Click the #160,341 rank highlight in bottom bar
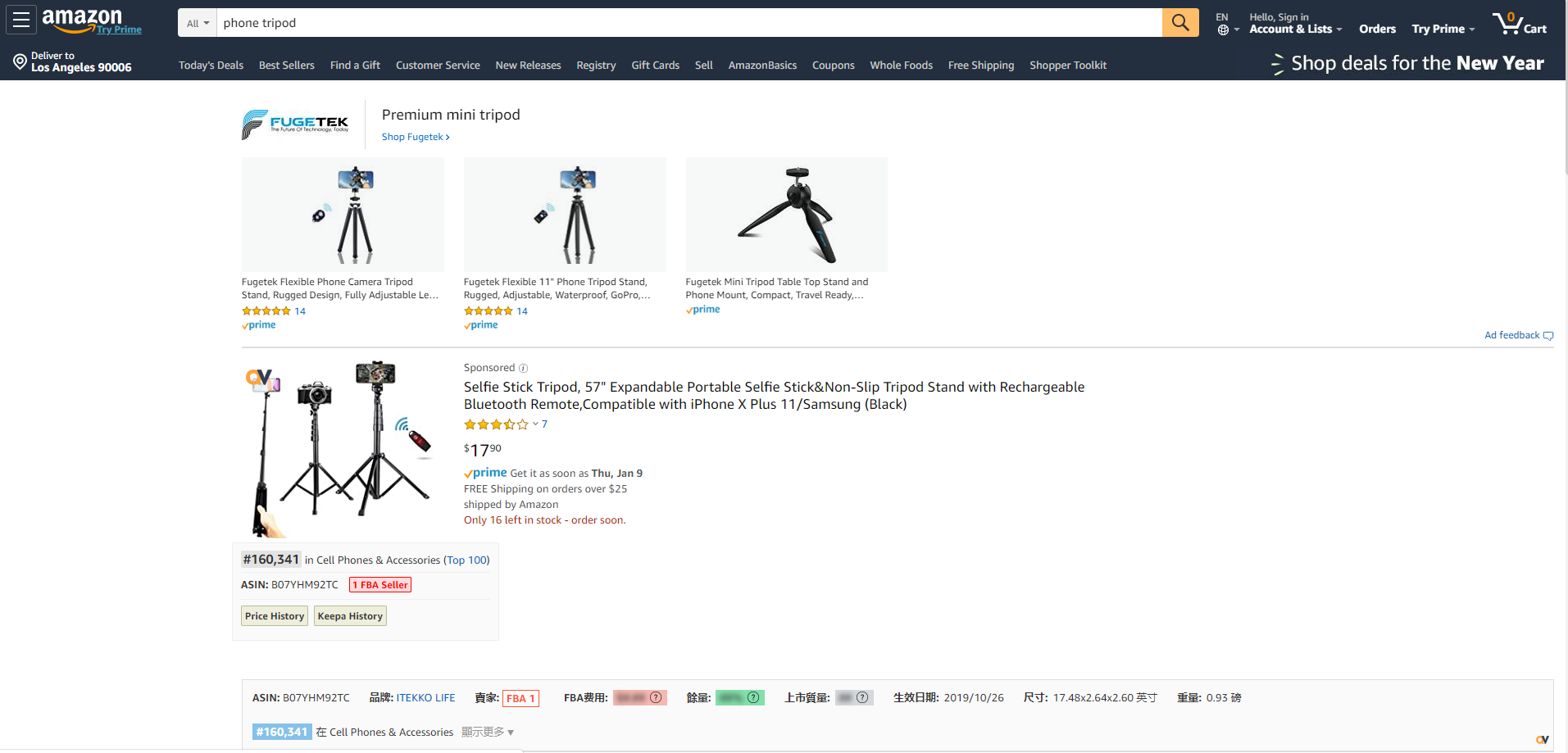 (x=282, y=733)
